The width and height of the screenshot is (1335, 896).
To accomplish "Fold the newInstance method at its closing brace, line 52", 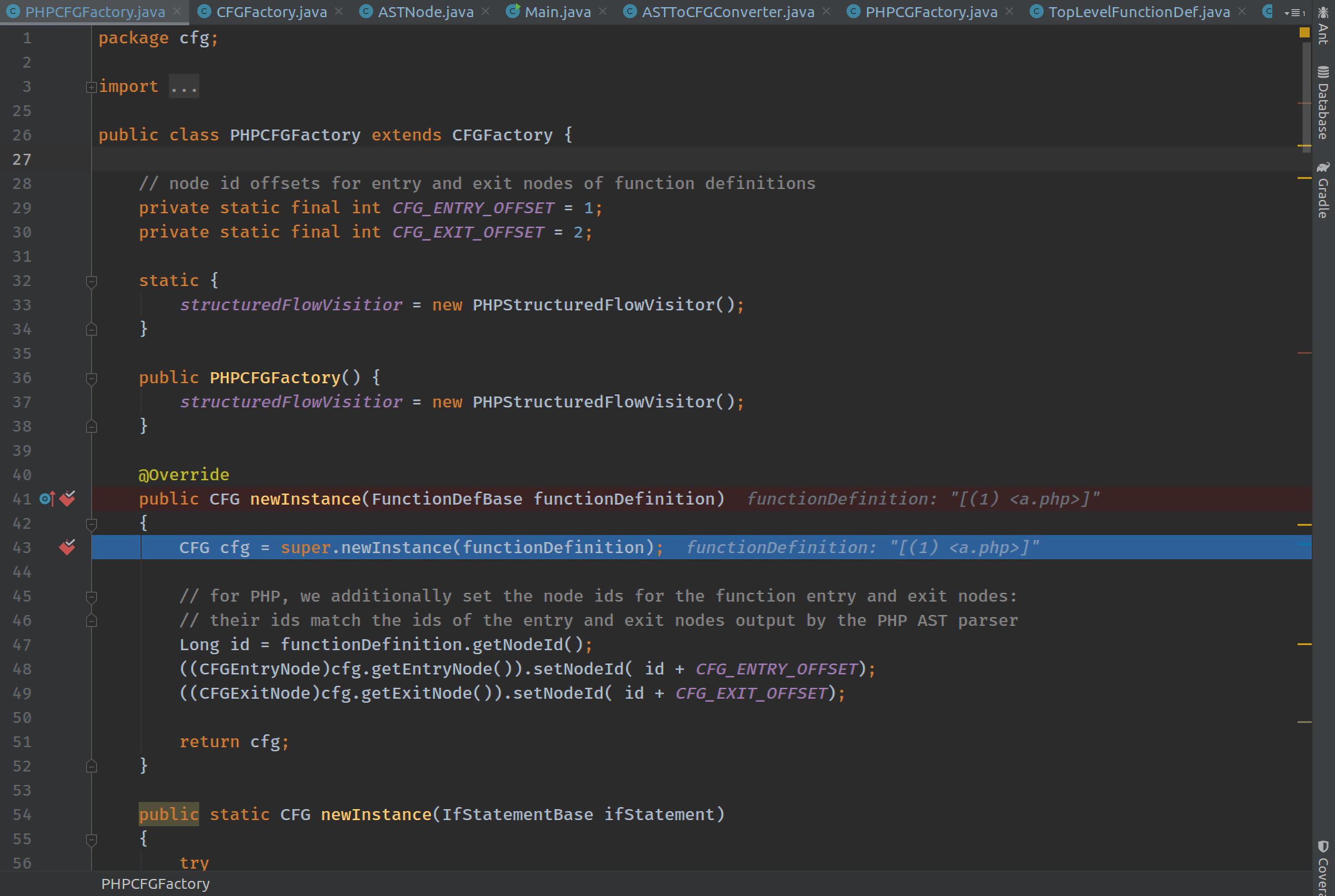I will [x=92, y=766].
